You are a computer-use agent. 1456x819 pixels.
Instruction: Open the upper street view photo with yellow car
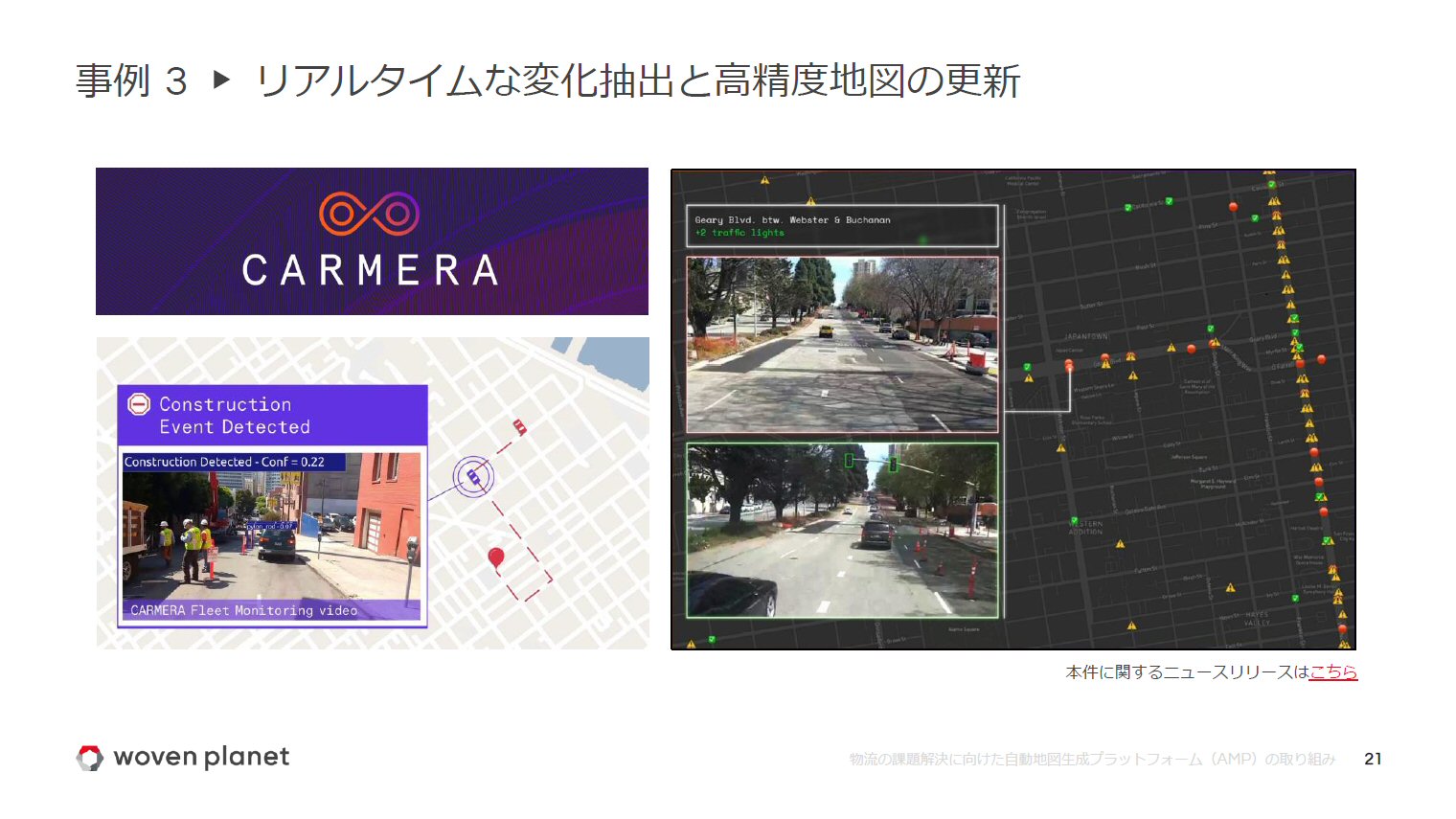click(x=842, y=344)
